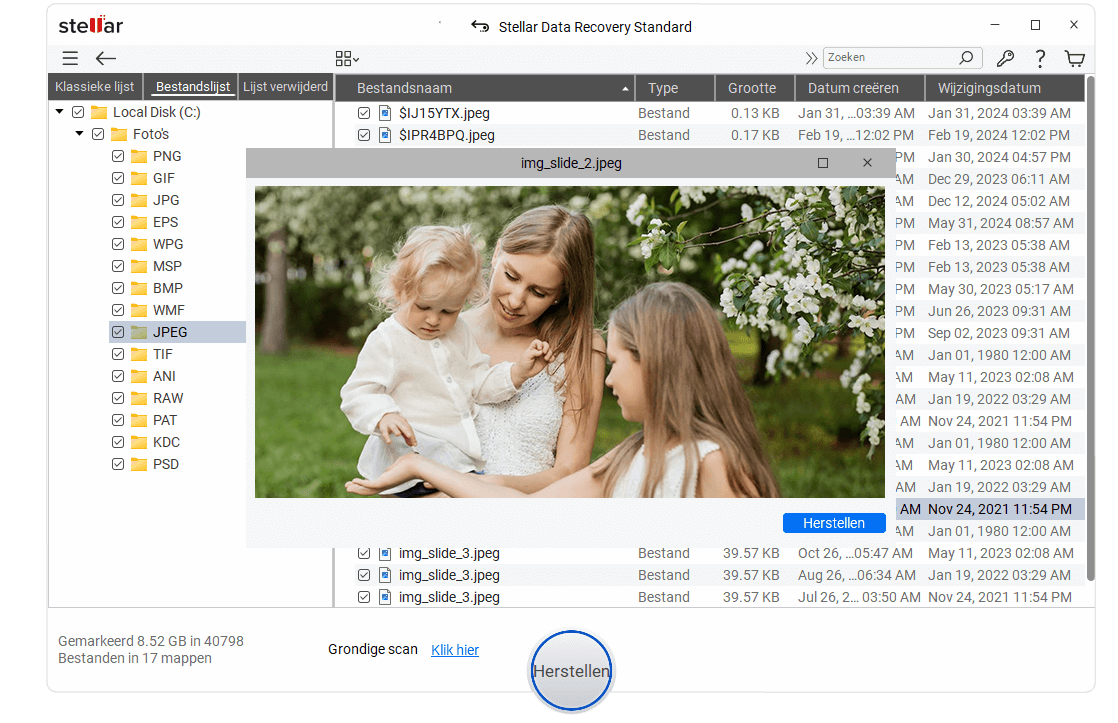Click the file list vertical scrollbar

click(1090, 330)
